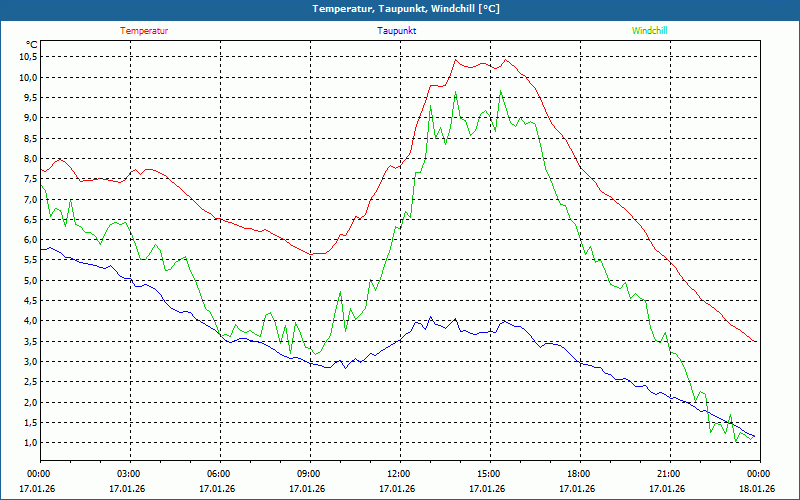This screenshot has height=500, width=800.
Task: Click the 15:00 time axis label
Action: [x=488, y=474]
